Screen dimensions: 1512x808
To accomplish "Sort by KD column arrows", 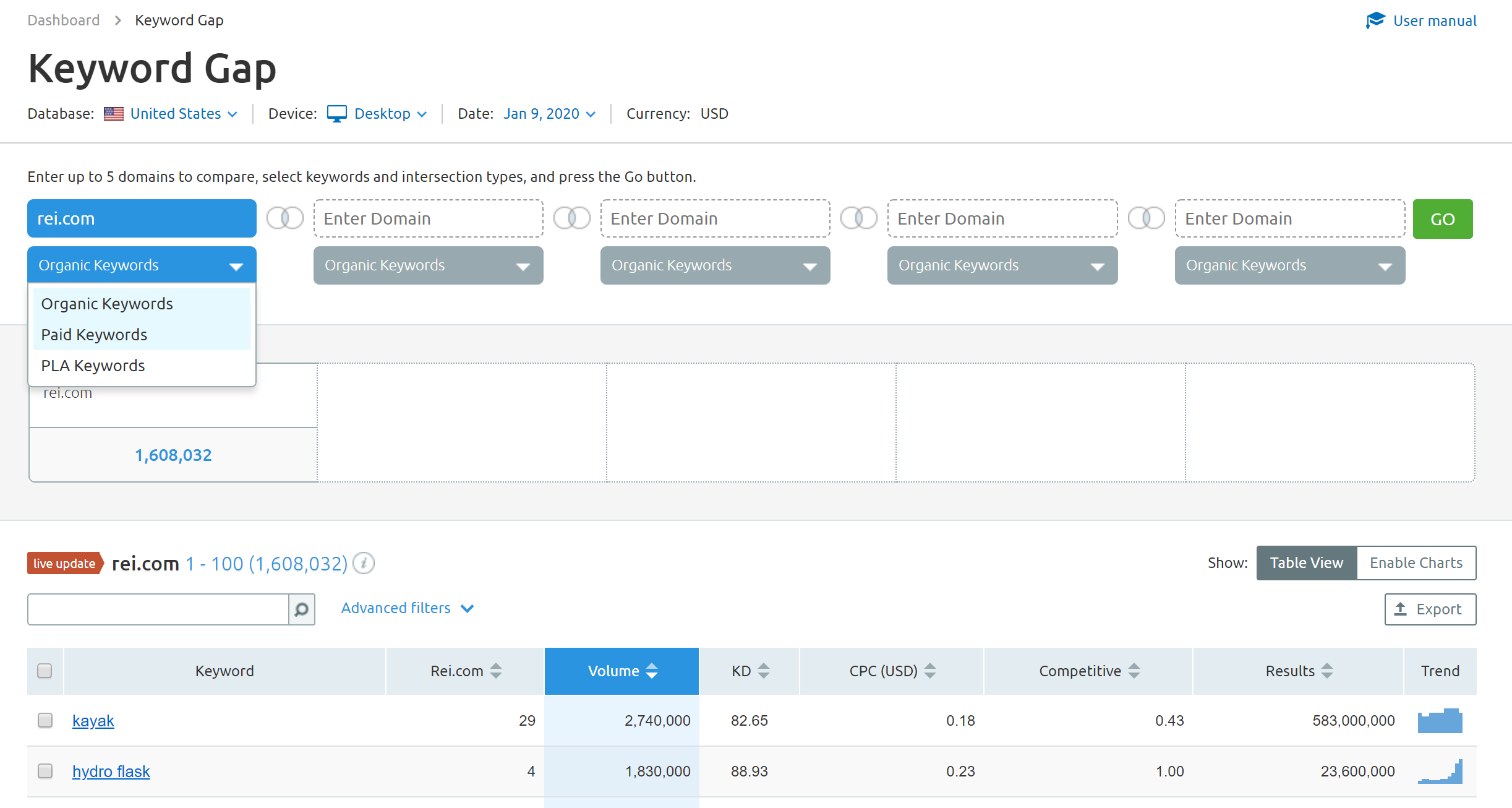I will pyautogui.click(x=764, y=671).
